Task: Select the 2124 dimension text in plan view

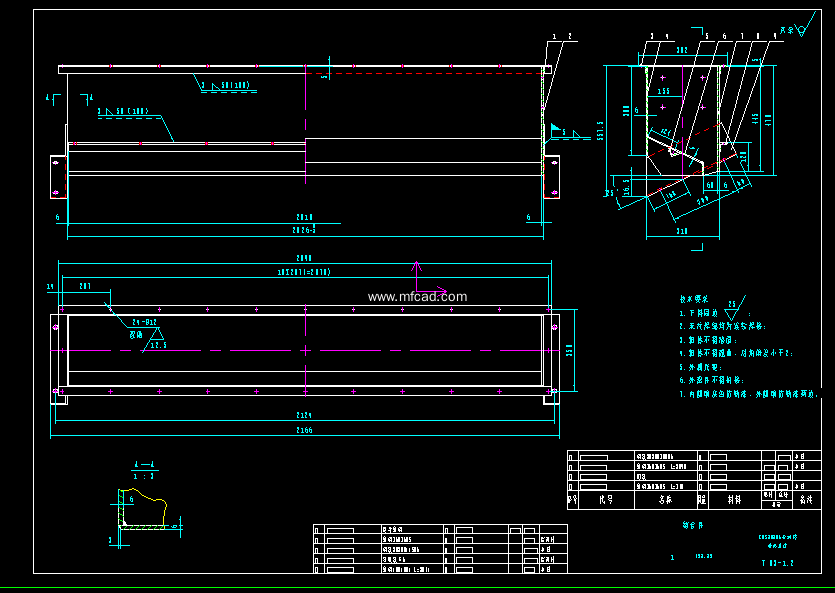Action: point(304,415)
